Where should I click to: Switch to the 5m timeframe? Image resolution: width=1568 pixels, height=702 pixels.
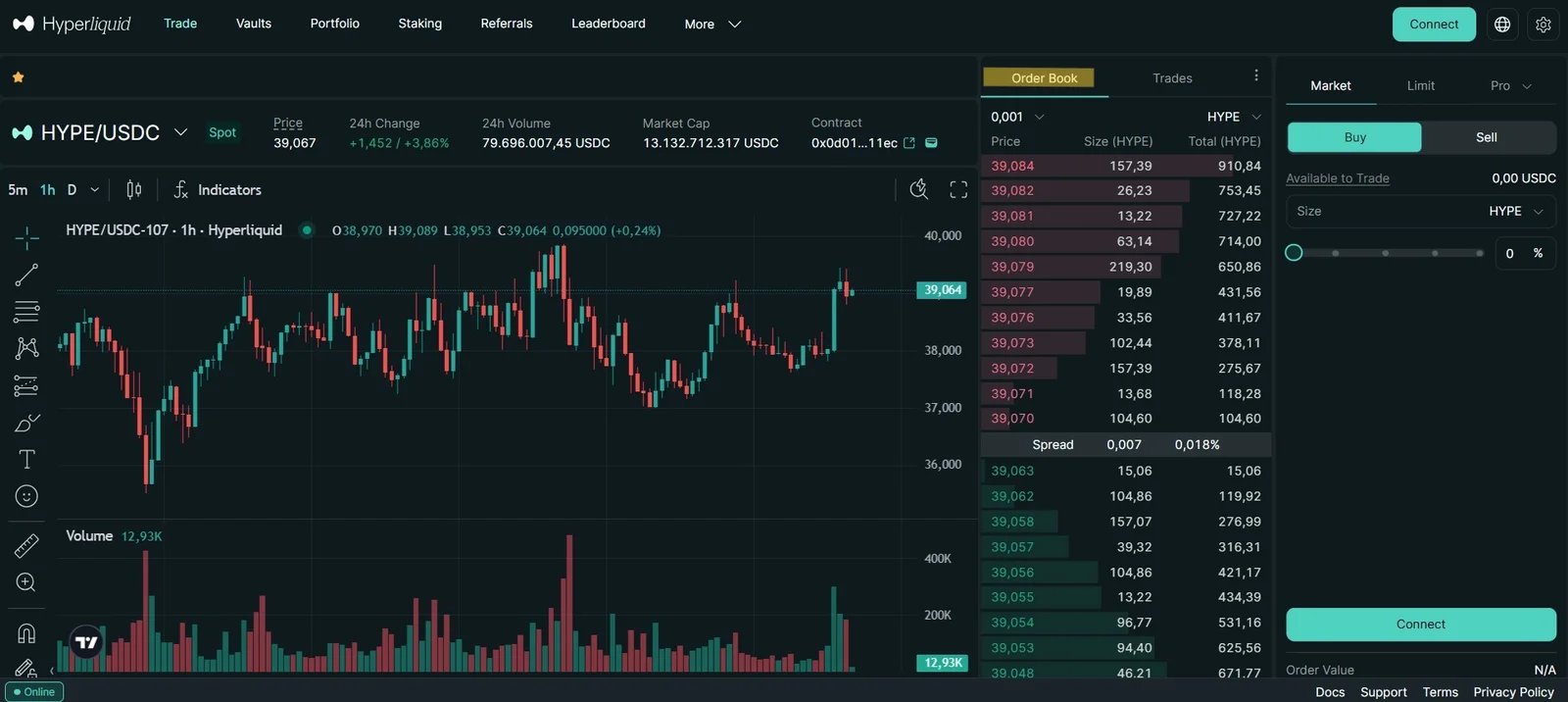coord(18,190)
